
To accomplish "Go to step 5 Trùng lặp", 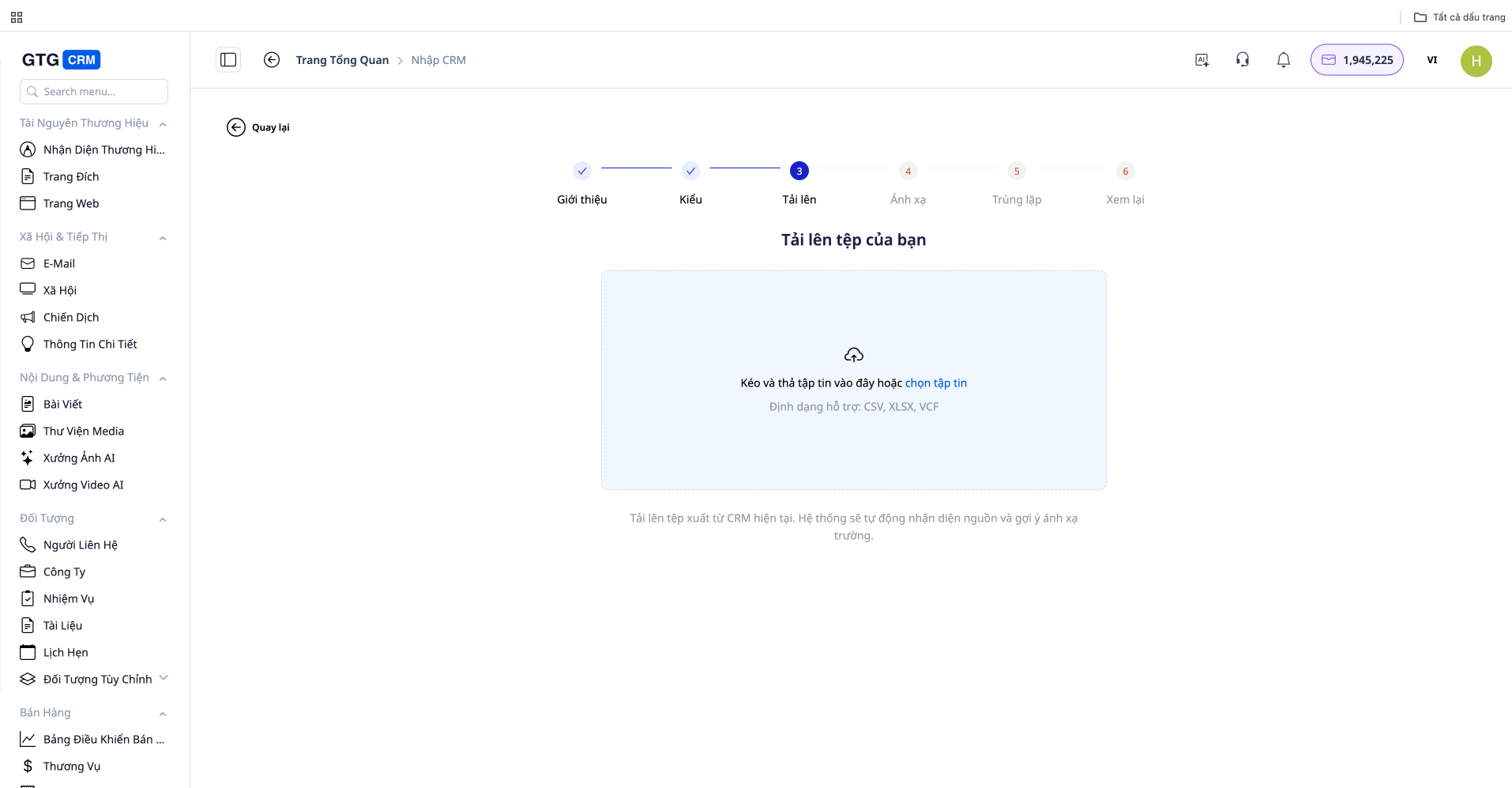I will pos(1017,171).
